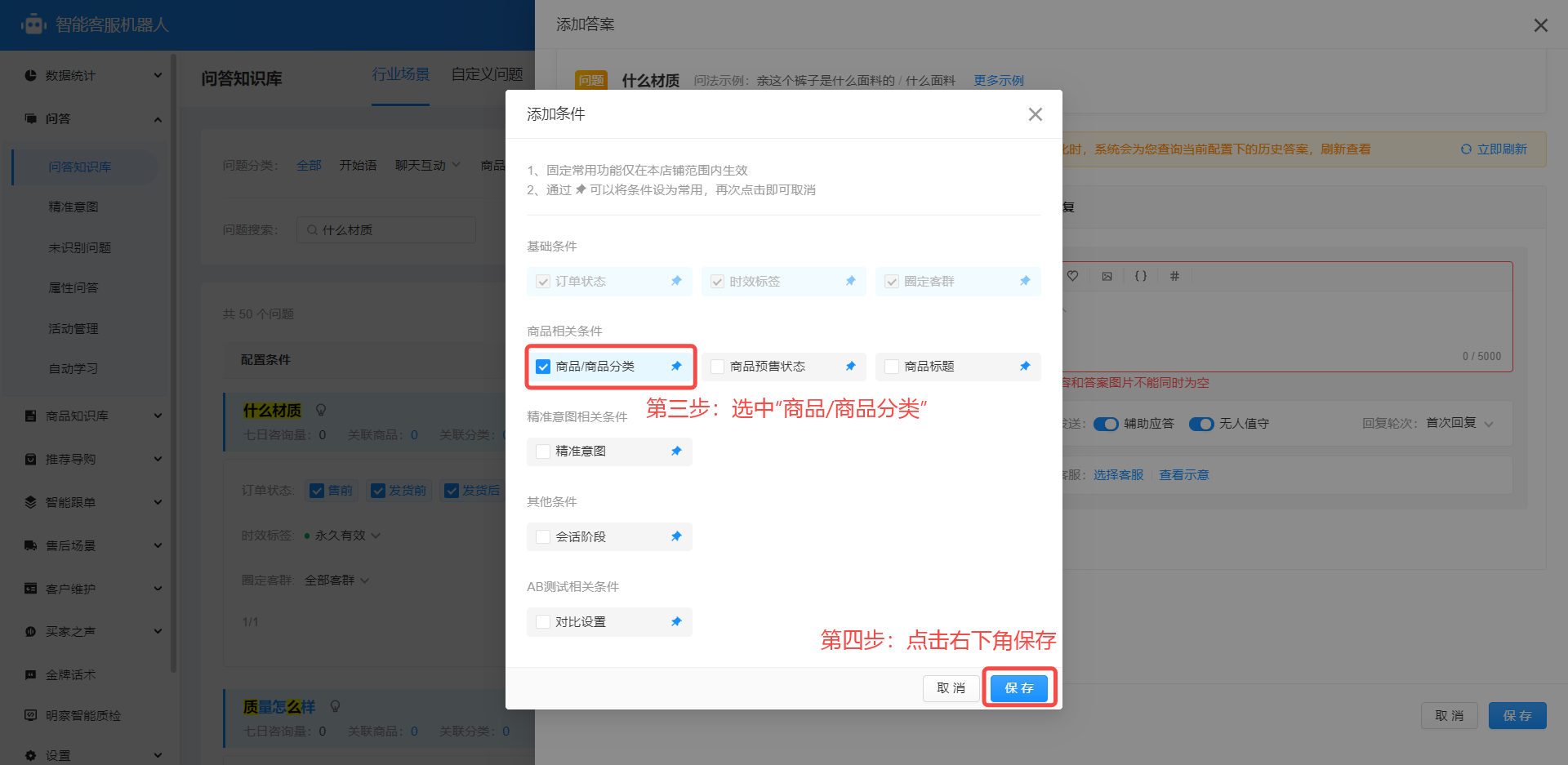
Task: Click the 客户维护 sidebar icon
Action: pos(30,589)
